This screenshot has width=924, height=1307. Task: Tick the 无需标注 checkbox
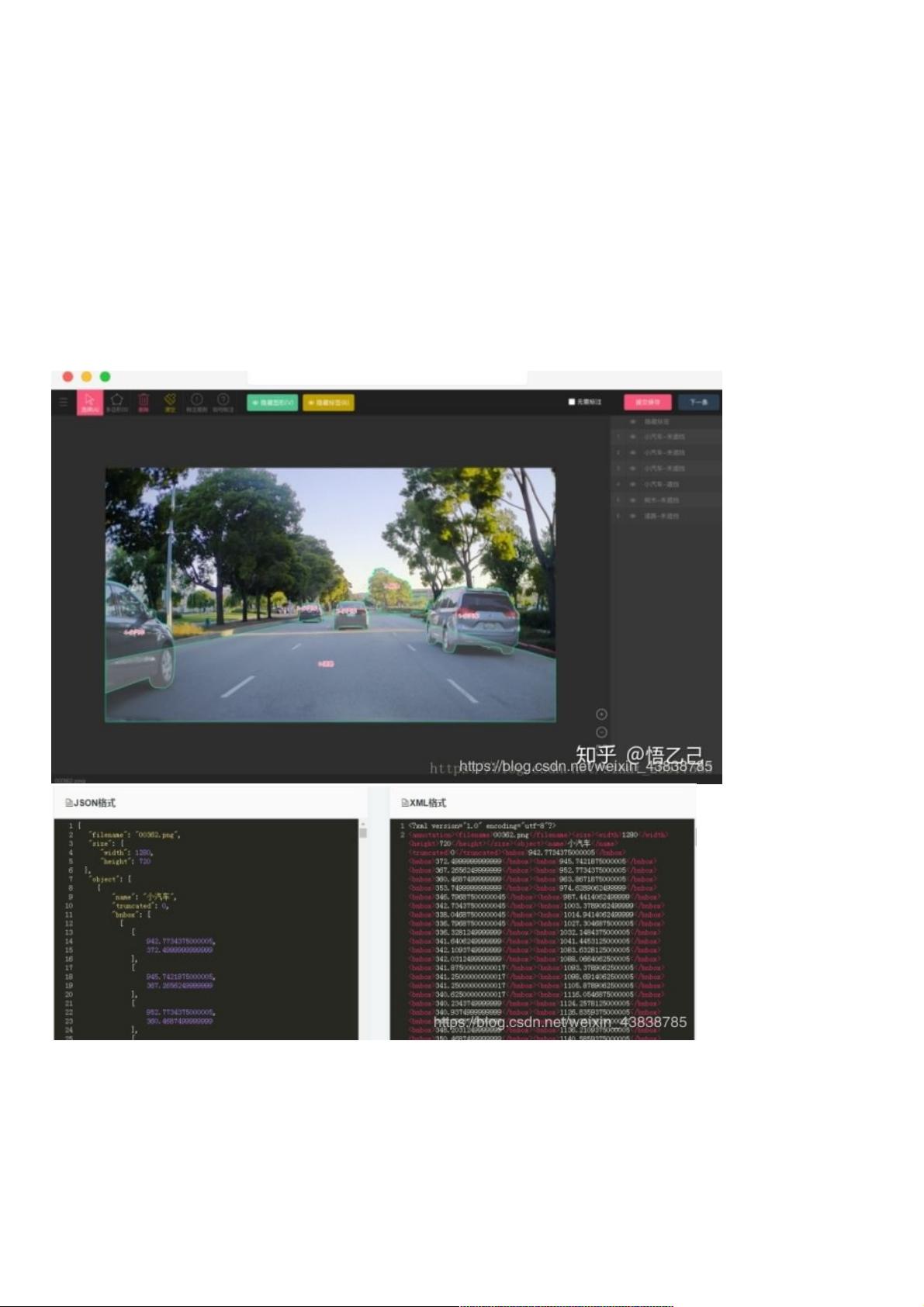point(572,402)
